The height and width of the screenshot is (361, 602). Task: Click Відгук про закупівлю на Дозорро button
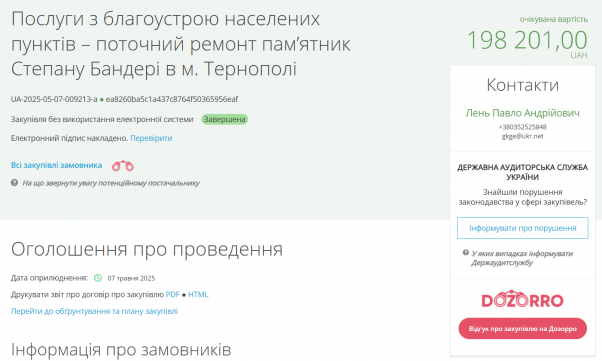coord(523,329)
